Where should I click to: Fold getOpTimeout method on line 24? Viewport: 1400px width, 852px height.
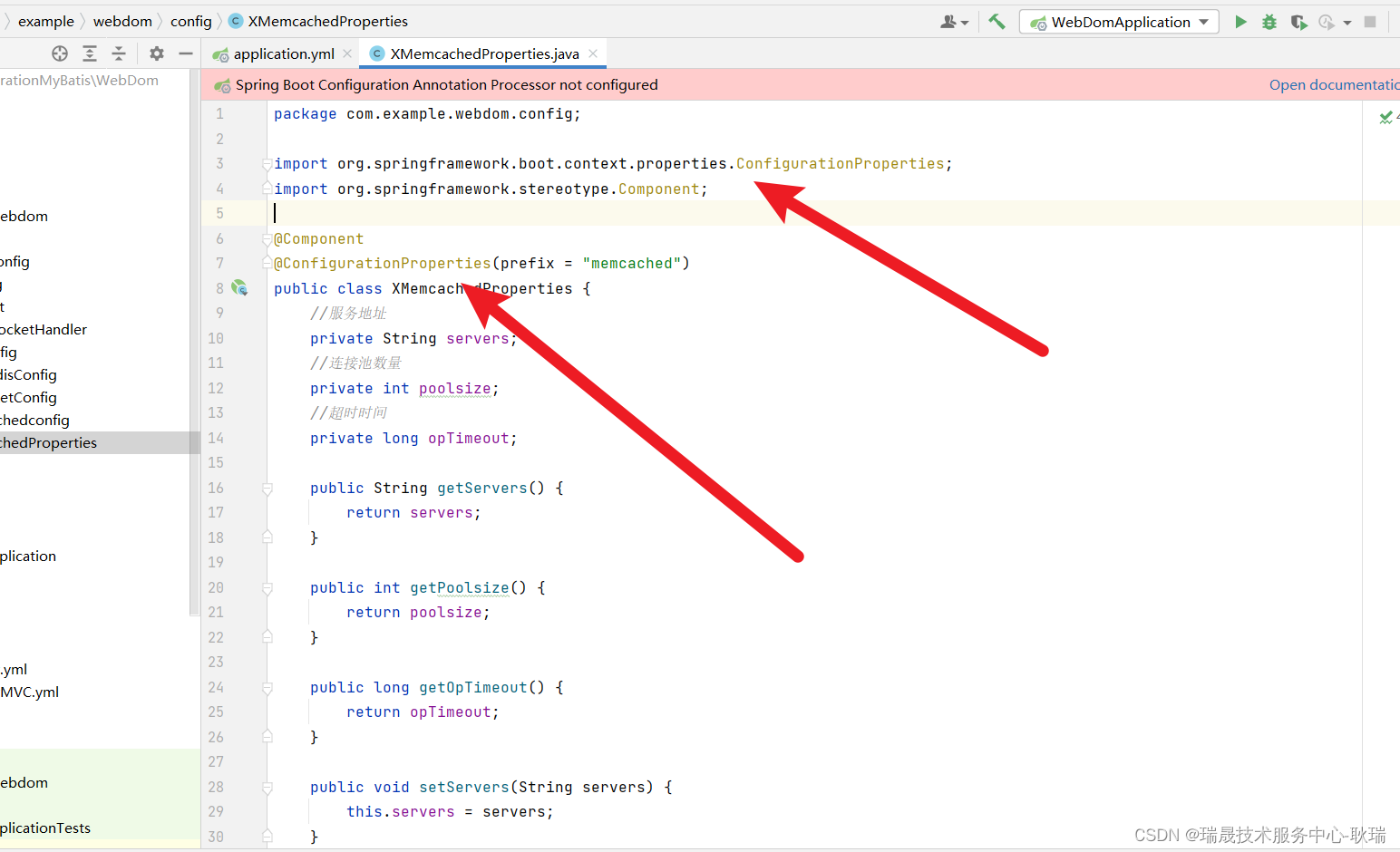267,688
